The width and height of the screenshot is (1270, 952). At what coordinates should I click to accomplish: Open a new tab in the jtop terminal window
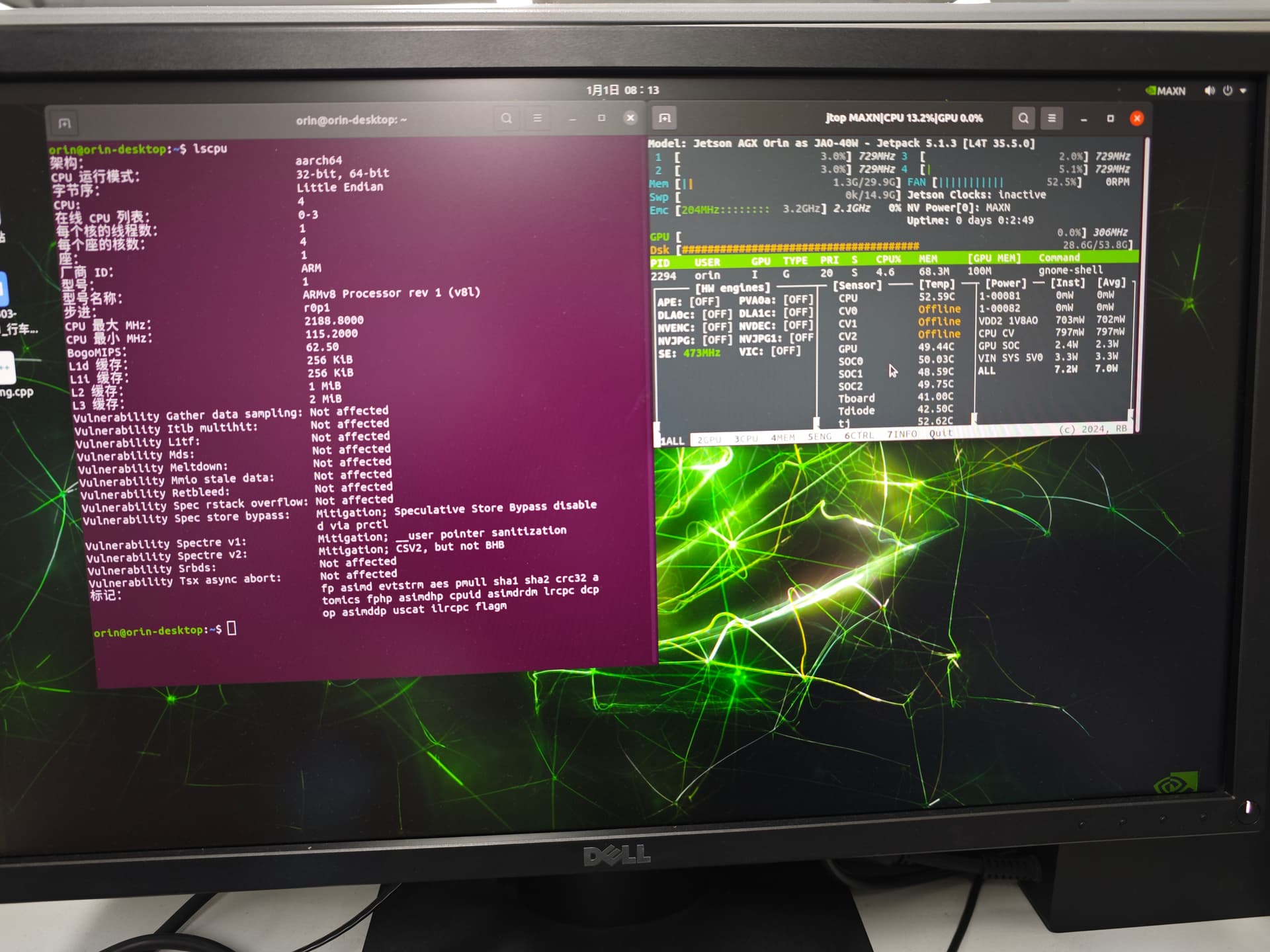665,118
